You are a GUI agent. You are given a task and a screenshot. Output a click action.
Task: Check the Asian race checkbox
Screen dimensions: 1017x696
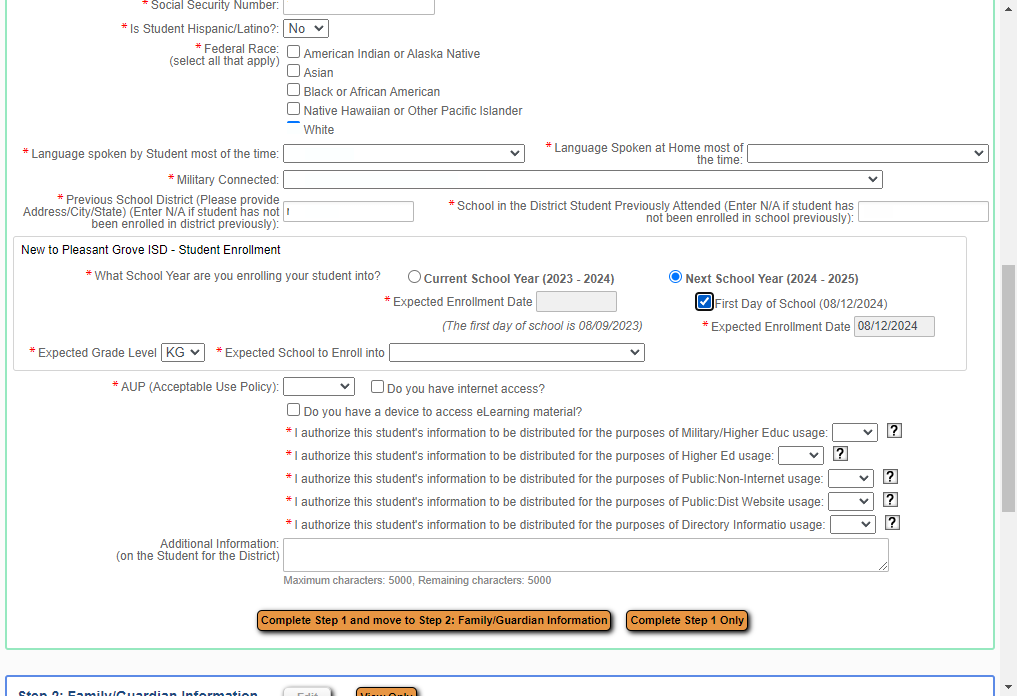(294, 71)
